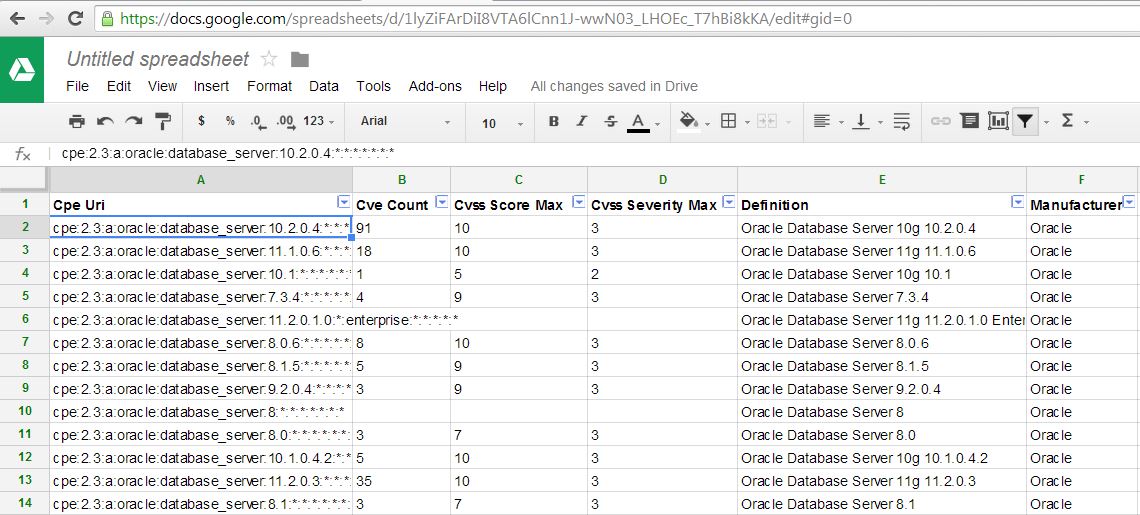1140x515 pixels.
Task: Redo the last undone action
Action: coord(133,121)
